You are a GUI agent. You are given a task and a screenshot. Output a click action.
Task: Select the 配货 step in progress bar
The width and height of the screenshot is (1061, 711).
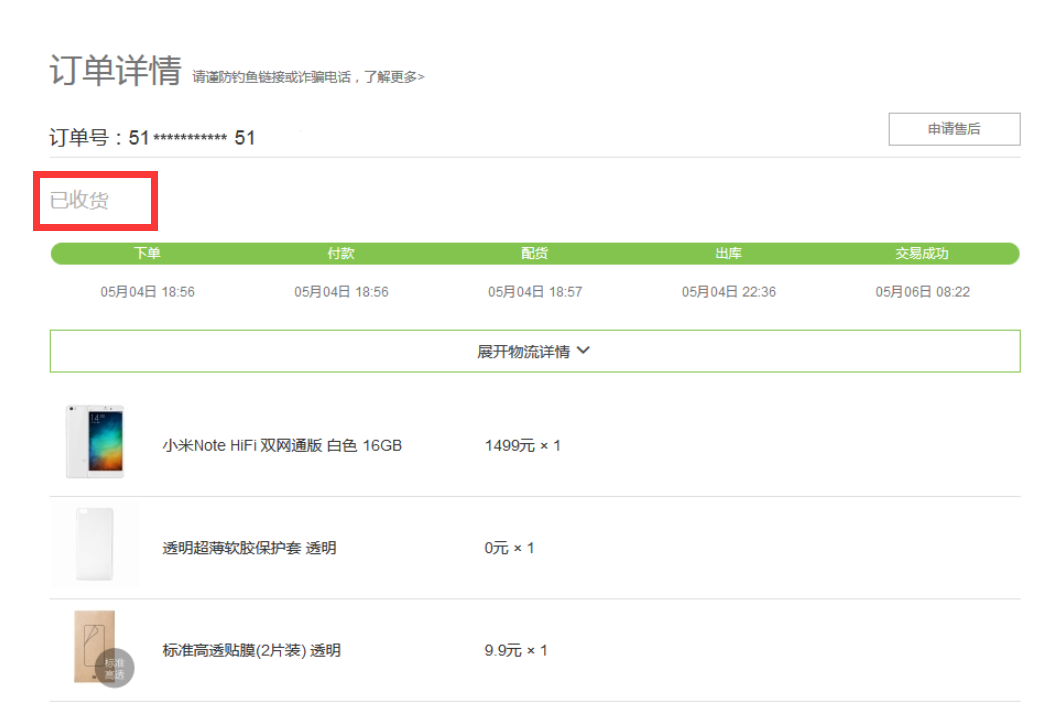pos(535,254)
